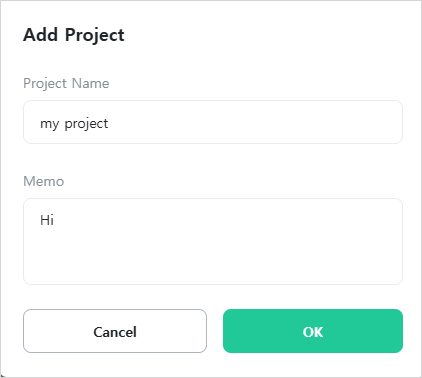The image size is (422, 378).
Task: Click the "Project Name" field label
Action: tap(66, 83)
